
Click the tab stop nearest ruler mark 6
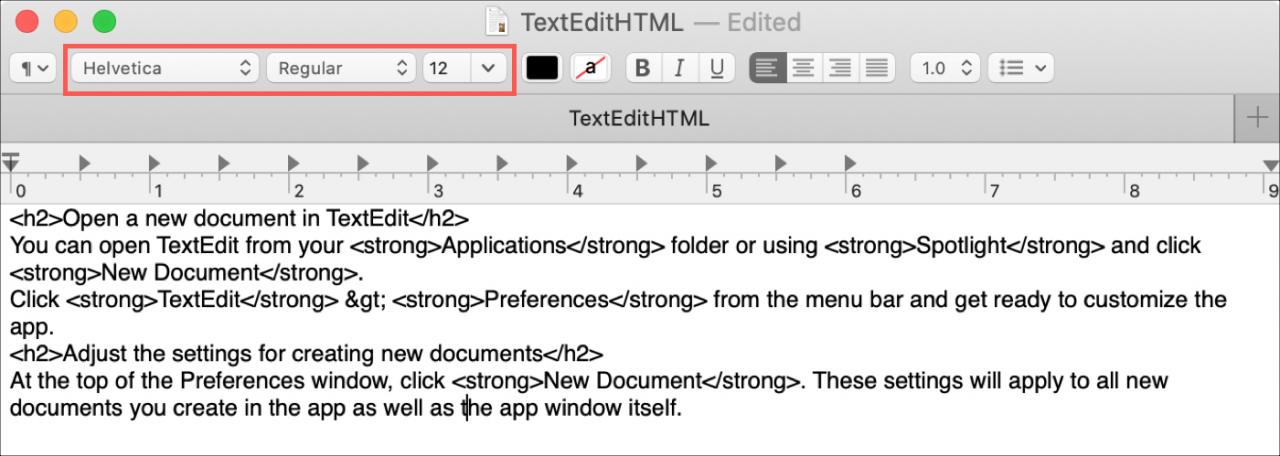point(850,161)
